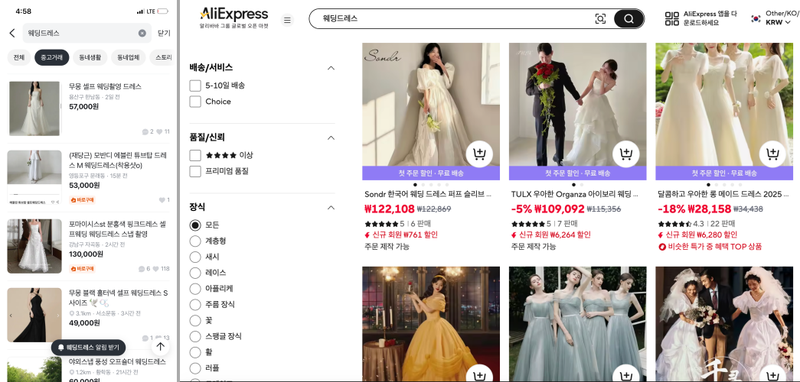Select the 모든 radio button
Screen dimensions: 800x382
coord(195,225)
